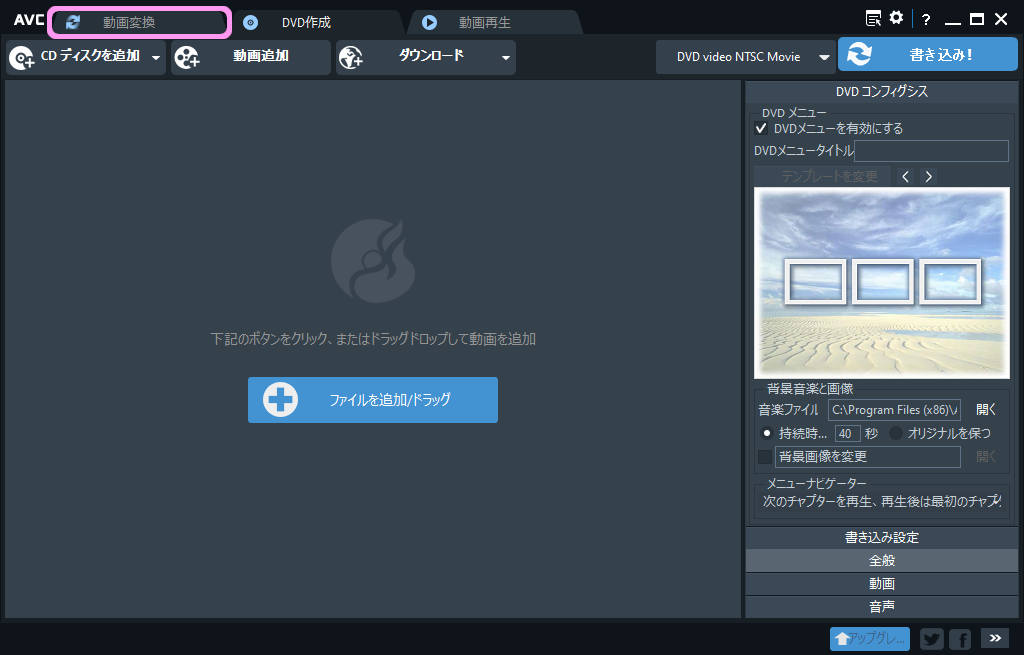
Task: Click the 開く link next to 音楽ファイル
Action: (990, 409)
